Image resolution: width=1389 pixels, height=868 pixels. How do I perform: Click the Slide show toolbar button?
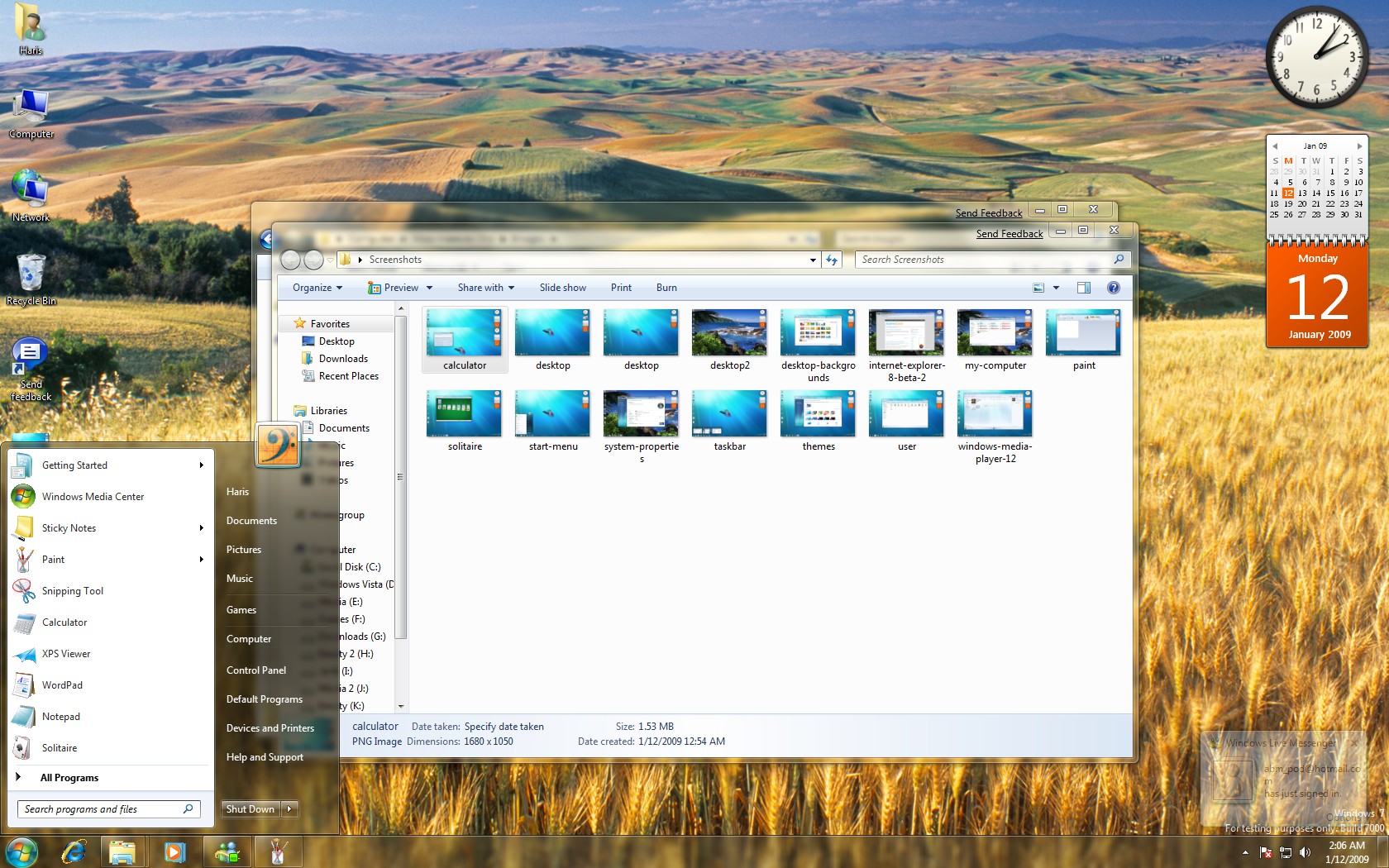(563, 288)
